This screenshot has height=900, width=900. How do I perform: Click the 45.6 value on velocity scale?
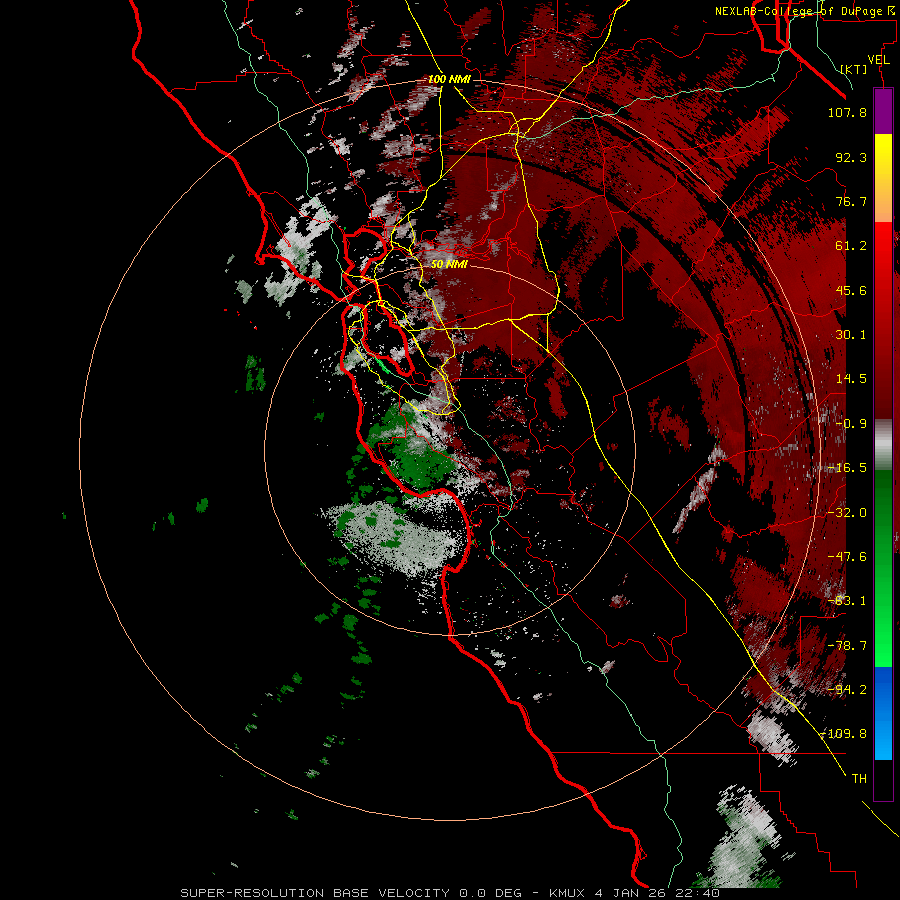pyautogui.click(x=851, y=290)
